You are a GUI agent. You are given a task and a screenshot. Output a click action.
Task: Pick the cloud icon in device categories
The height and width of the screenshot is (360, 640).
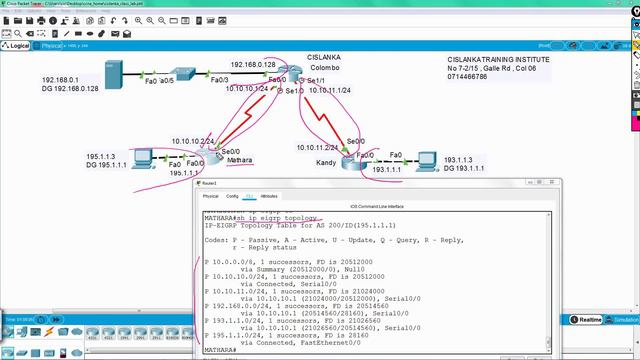coord(77,332)
